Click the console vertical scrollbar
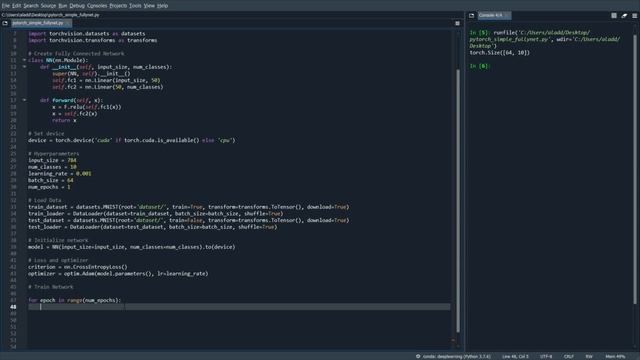Viewport: 640px width, 360px height. point(635,169)
